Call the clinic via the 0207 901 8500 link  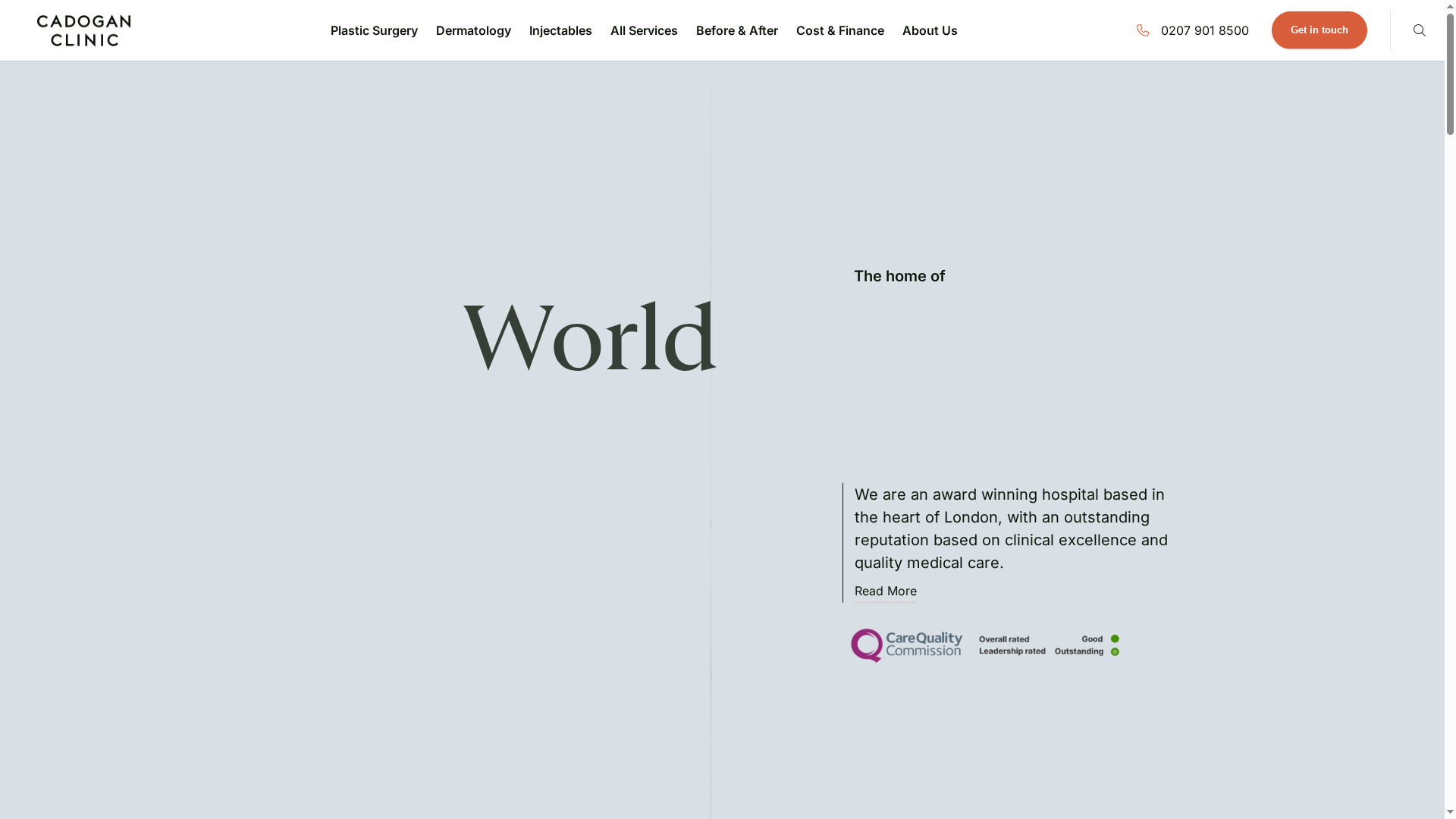coord(1206,30)
